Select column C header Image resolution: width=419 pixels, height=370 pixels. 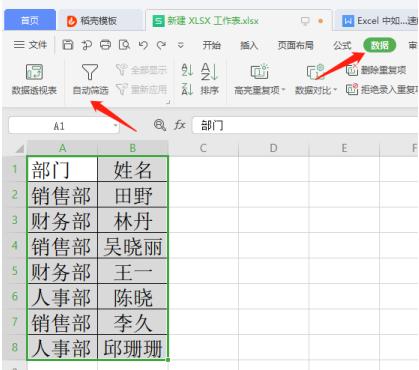coord(203,148)
